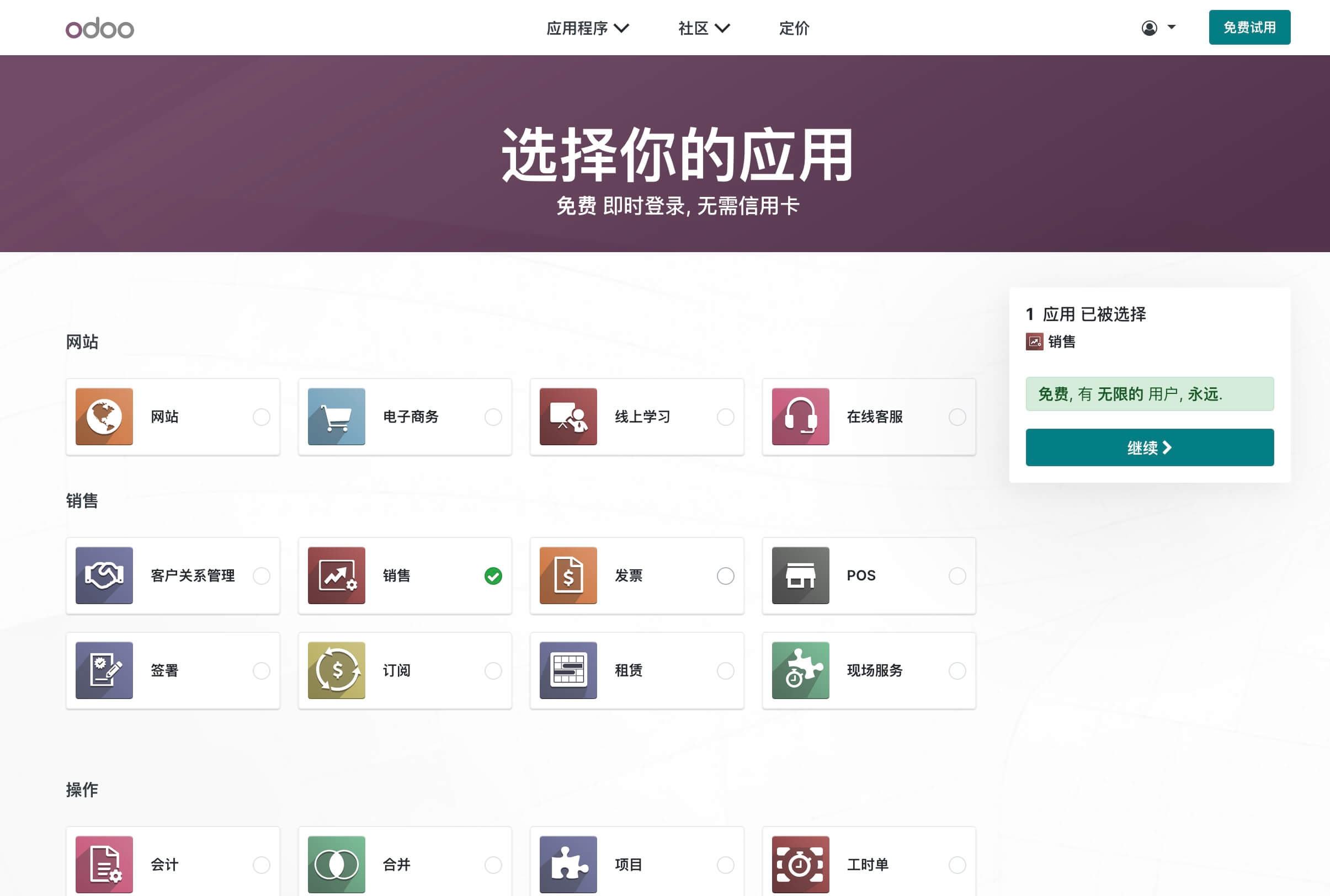1330x896 pixels.
Task: Open the 定价 menu item
Action: click(794, 28)
